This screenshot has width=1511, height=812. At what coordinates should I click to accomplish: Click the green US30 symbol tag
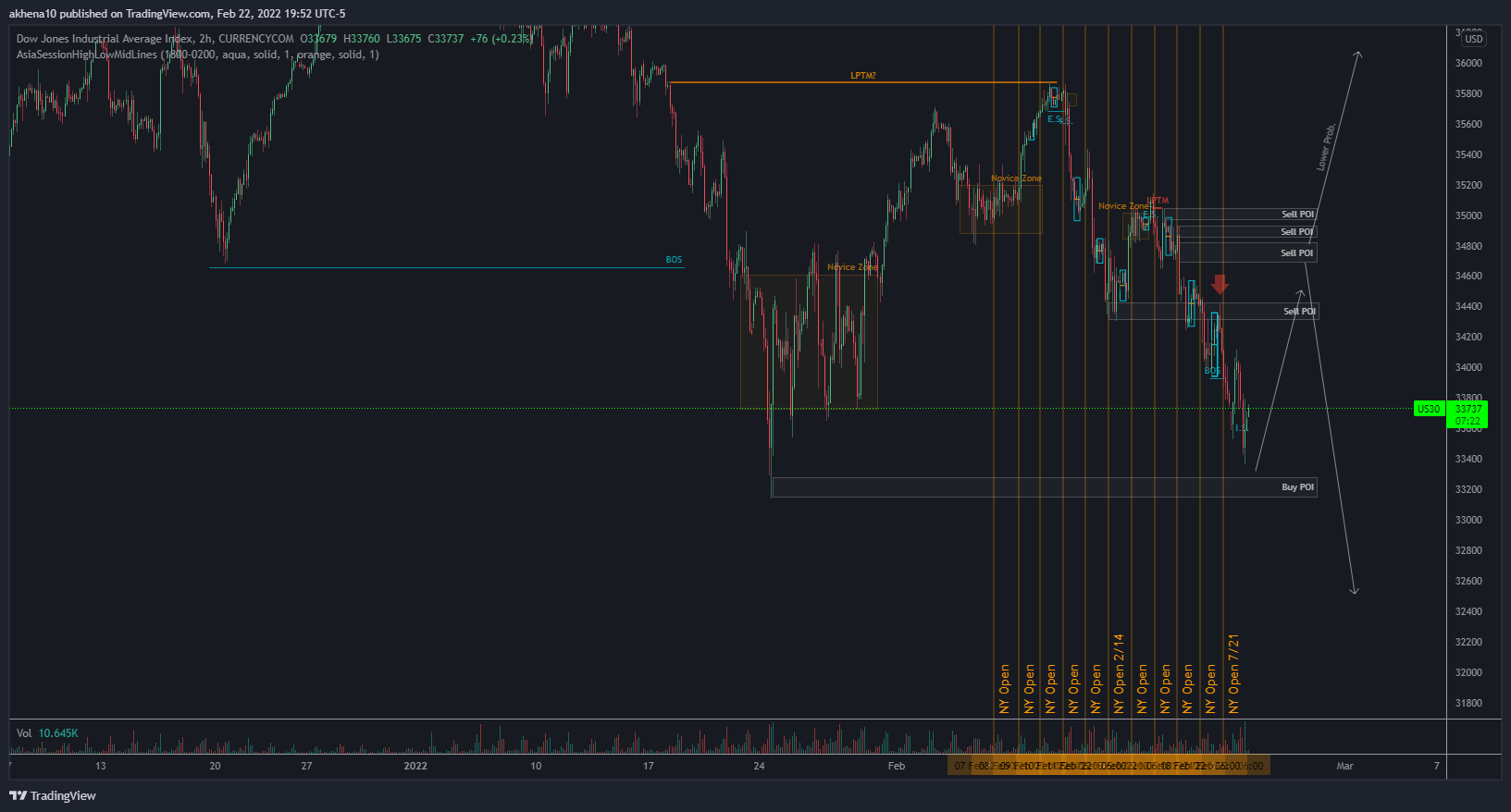coord(1429,409)
